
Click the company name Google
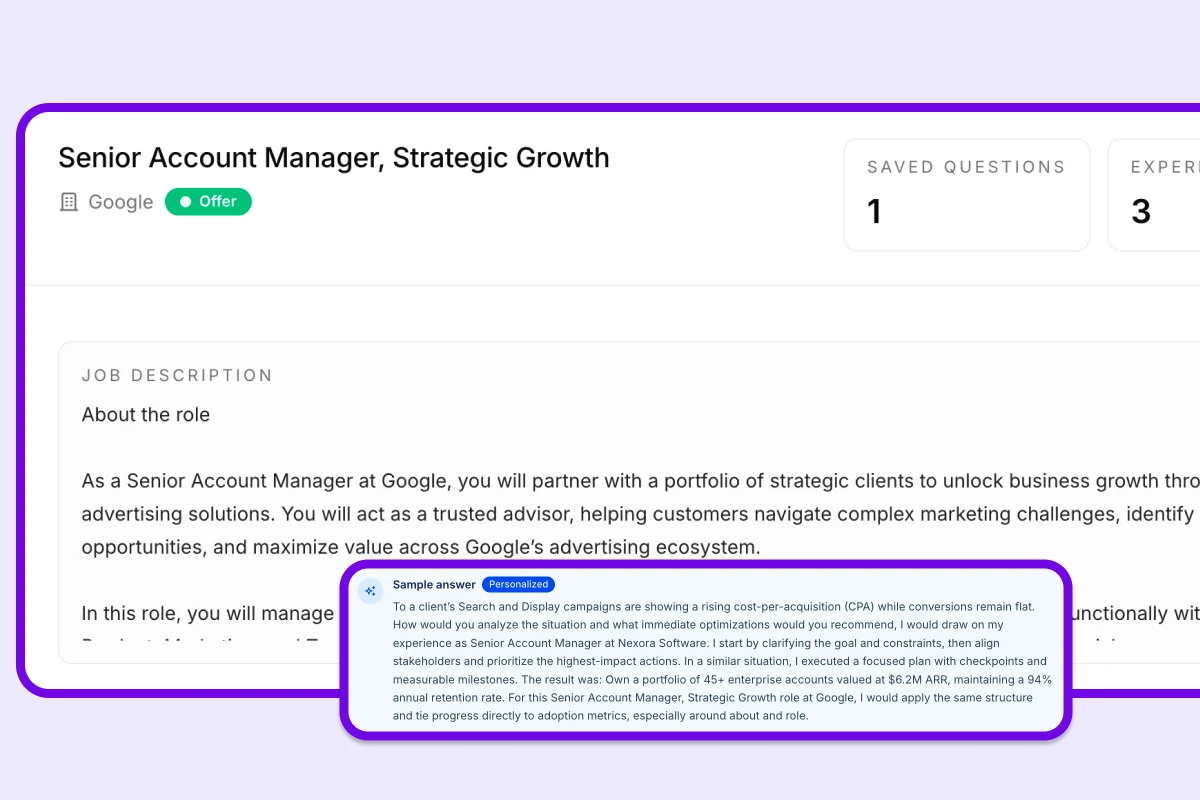point(120,201)
